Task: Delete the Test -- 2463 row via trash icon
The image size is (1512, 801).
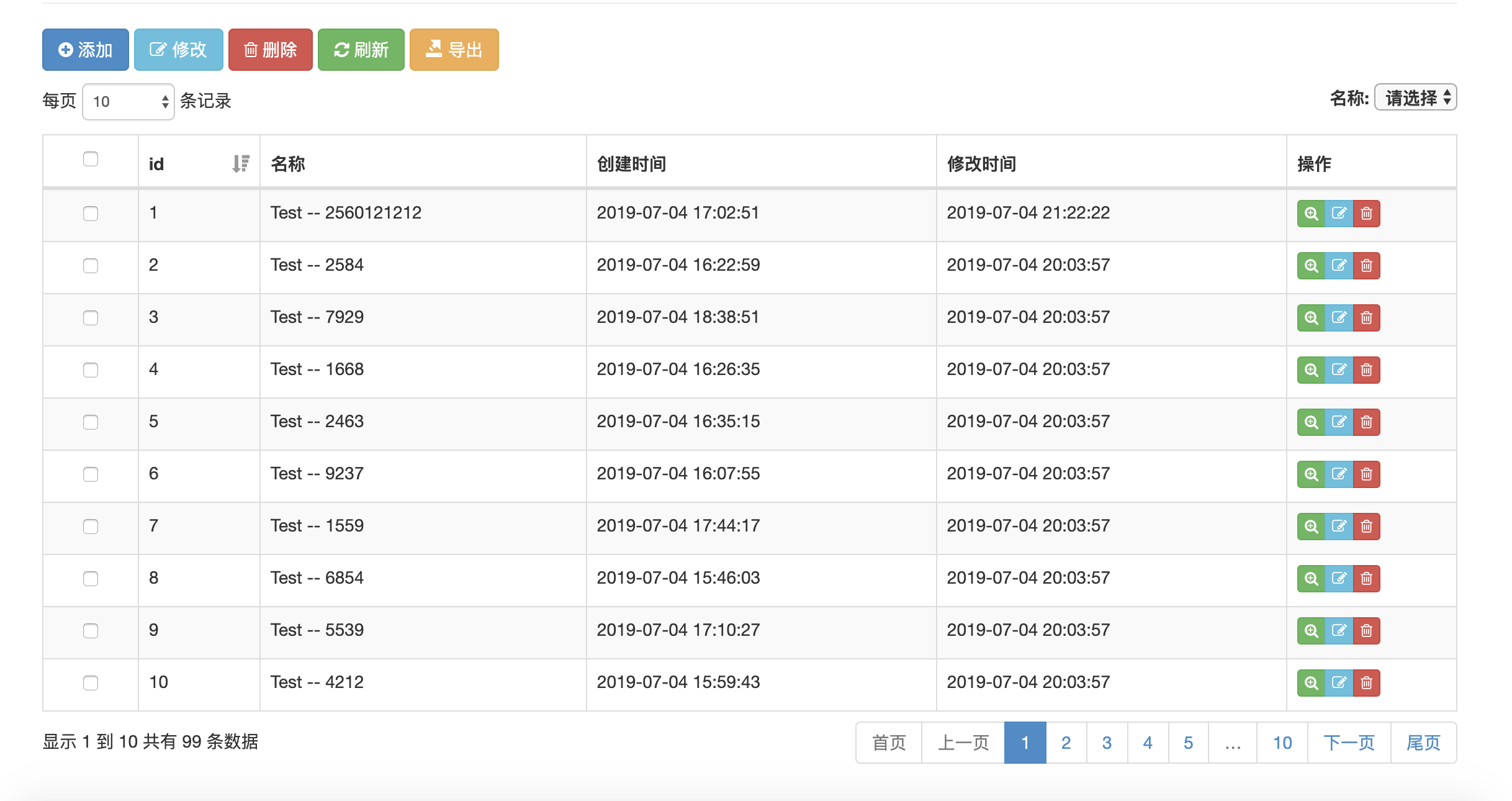Action: (1367, 422)
